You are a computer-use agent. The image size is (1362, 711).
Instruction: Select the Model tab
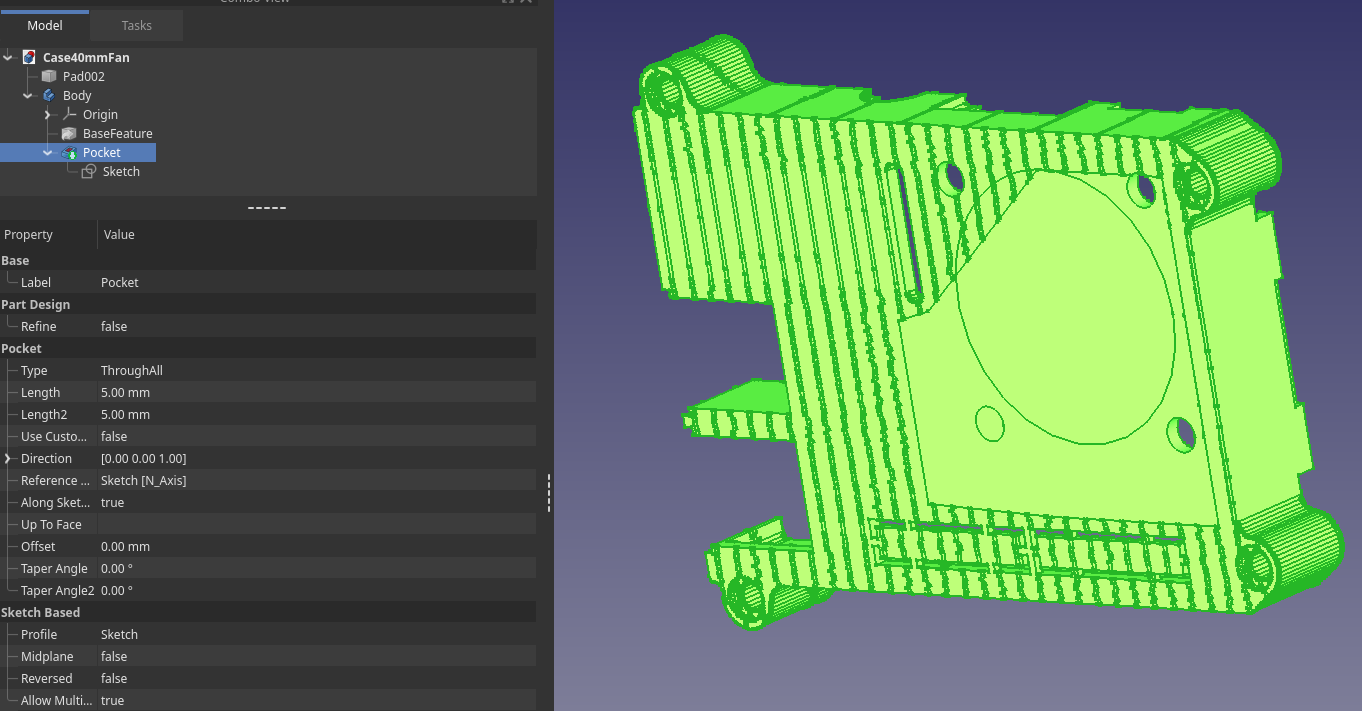[45, 25]
